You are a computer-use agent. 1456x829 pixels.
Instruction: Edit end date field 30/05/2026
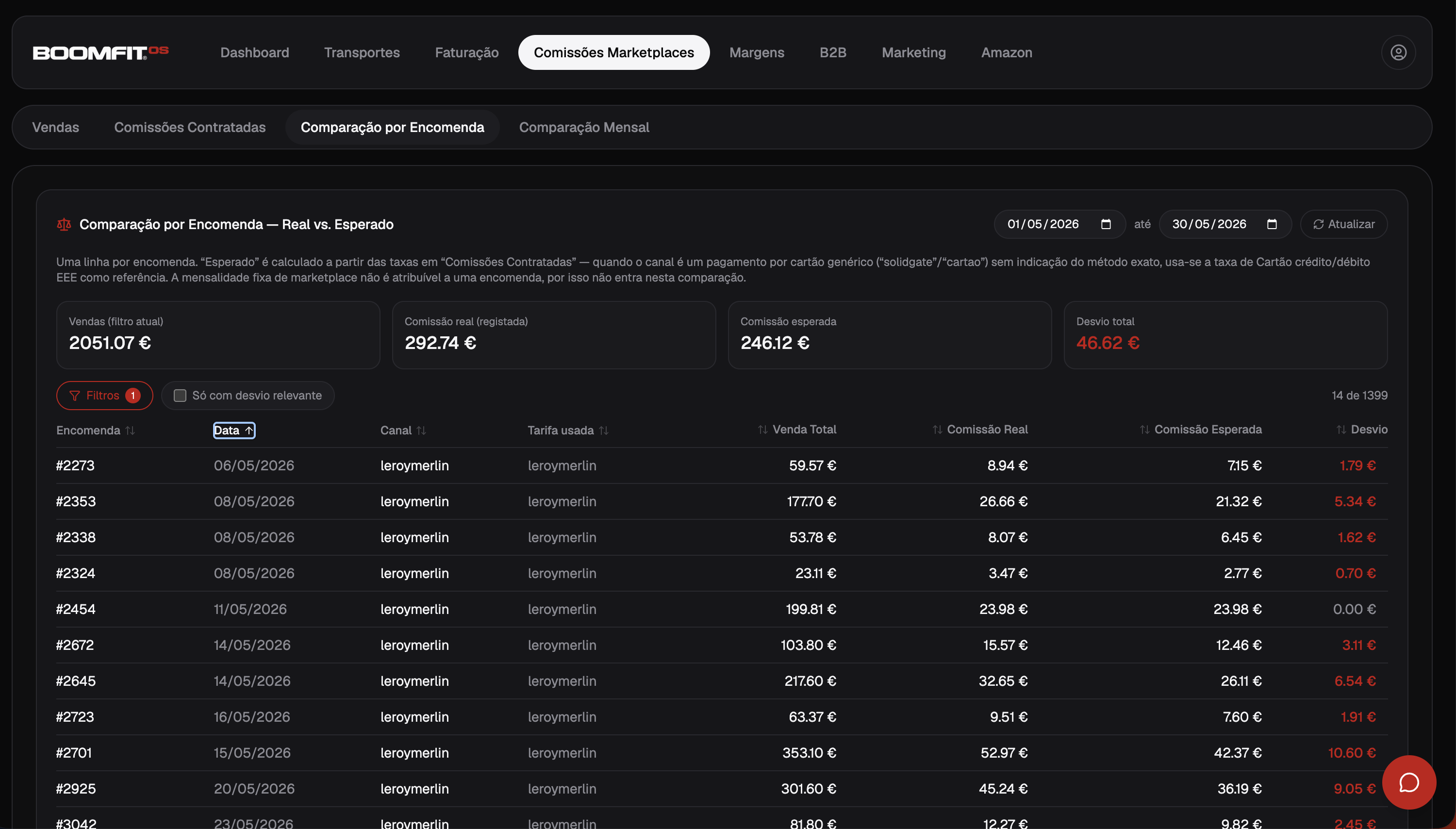(x=1225, y=224)
